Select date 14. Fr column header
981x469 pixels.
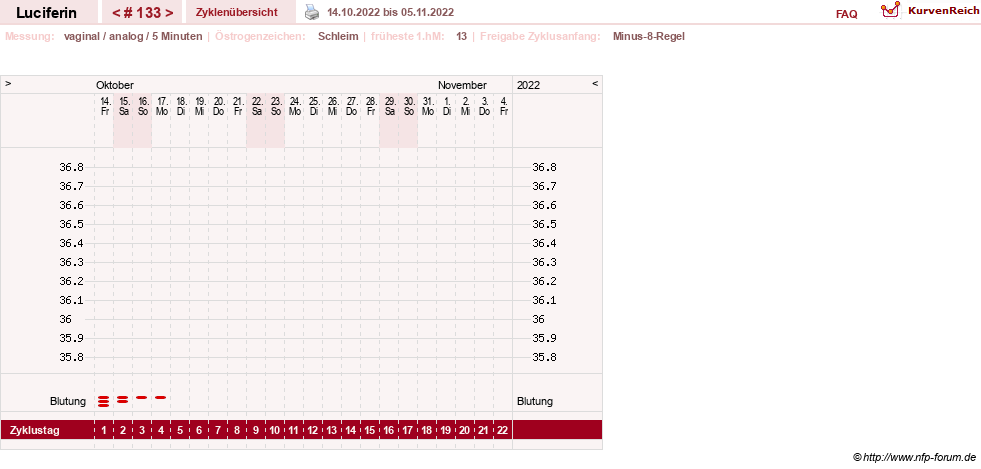click(105, 106)
